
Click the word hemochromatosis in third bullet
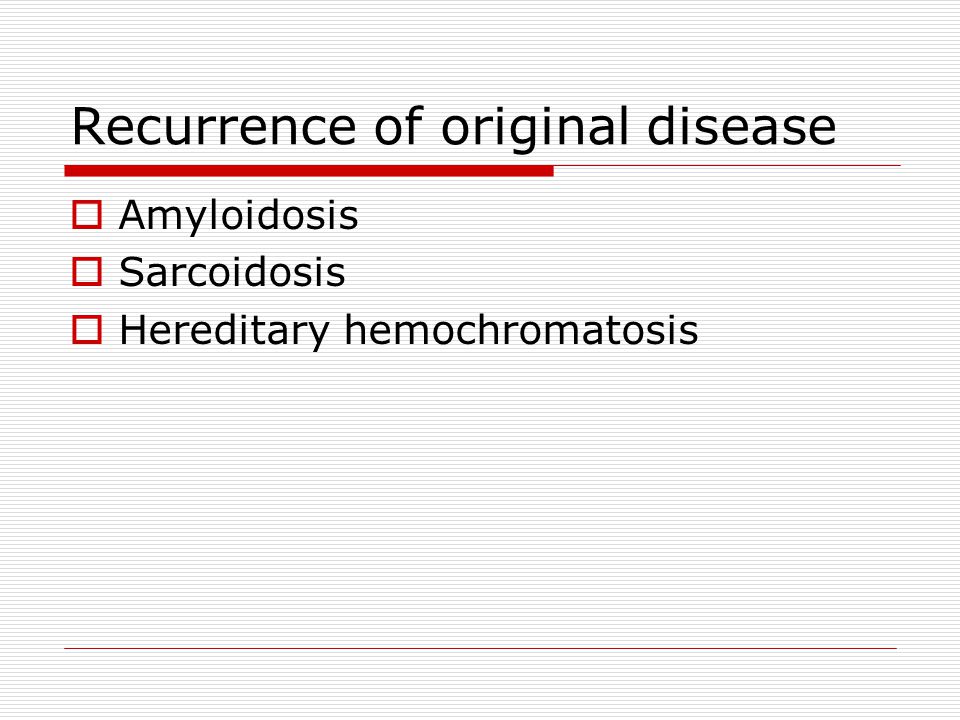click(x=521, y=329)
